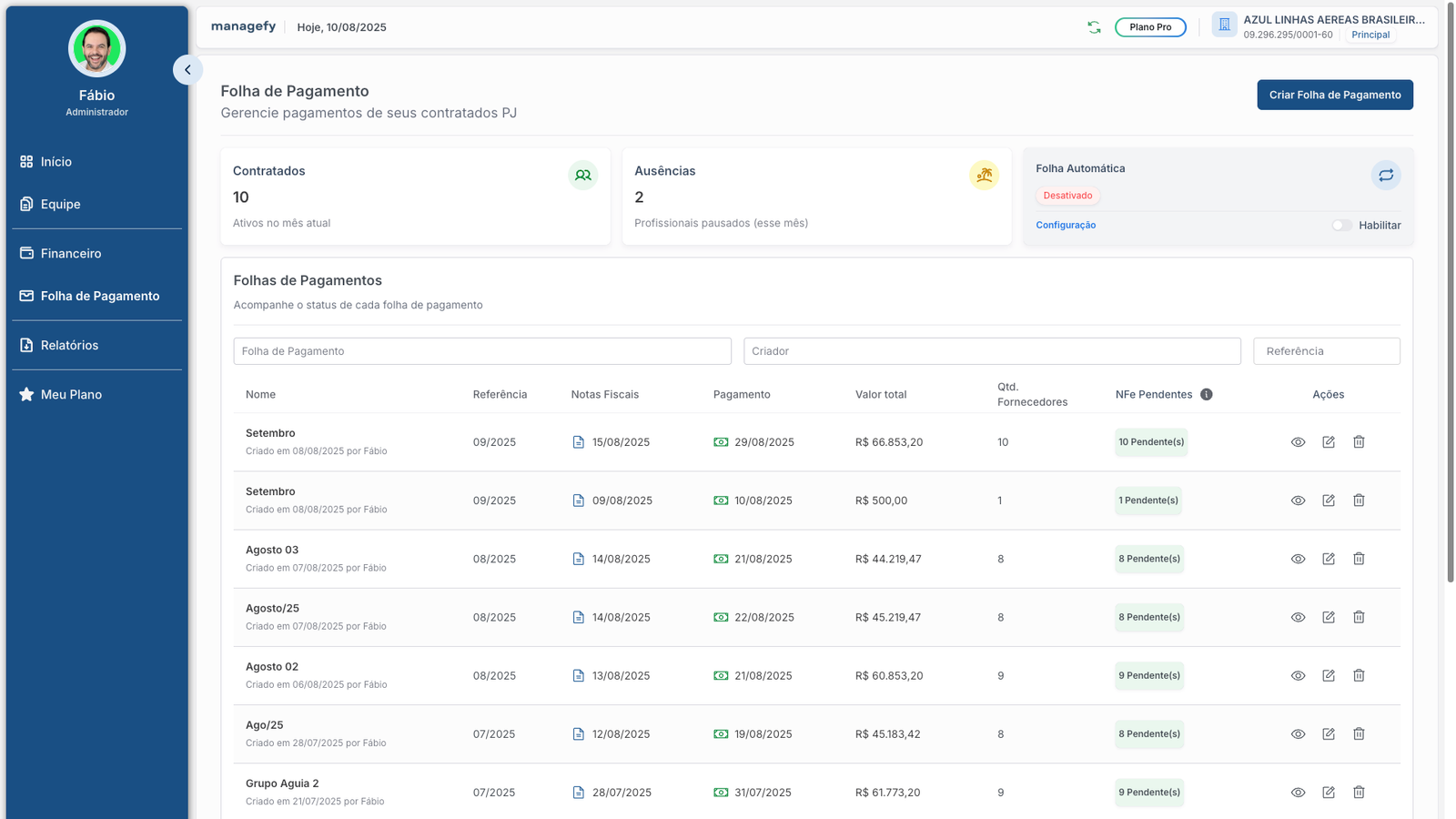
Task: View the Ago/25 payroll with eye icon
Action: 1298,734
